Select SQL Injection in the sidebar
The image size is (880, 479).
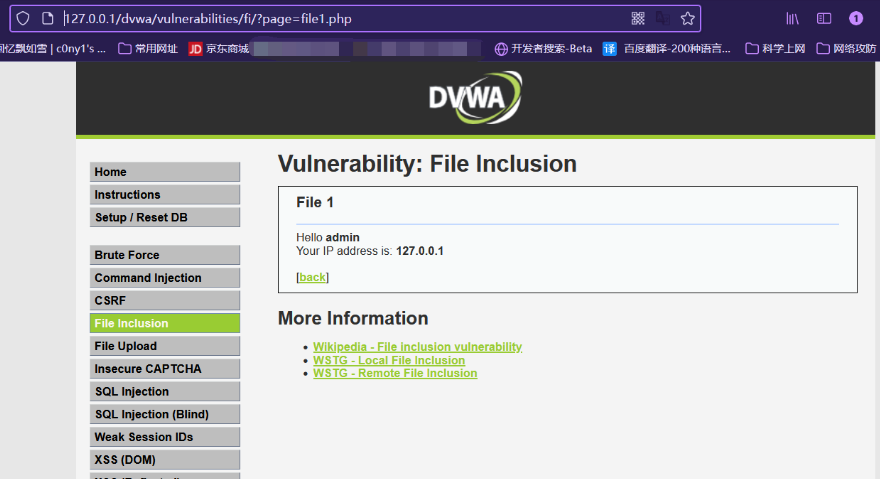[x=165, y=391]
